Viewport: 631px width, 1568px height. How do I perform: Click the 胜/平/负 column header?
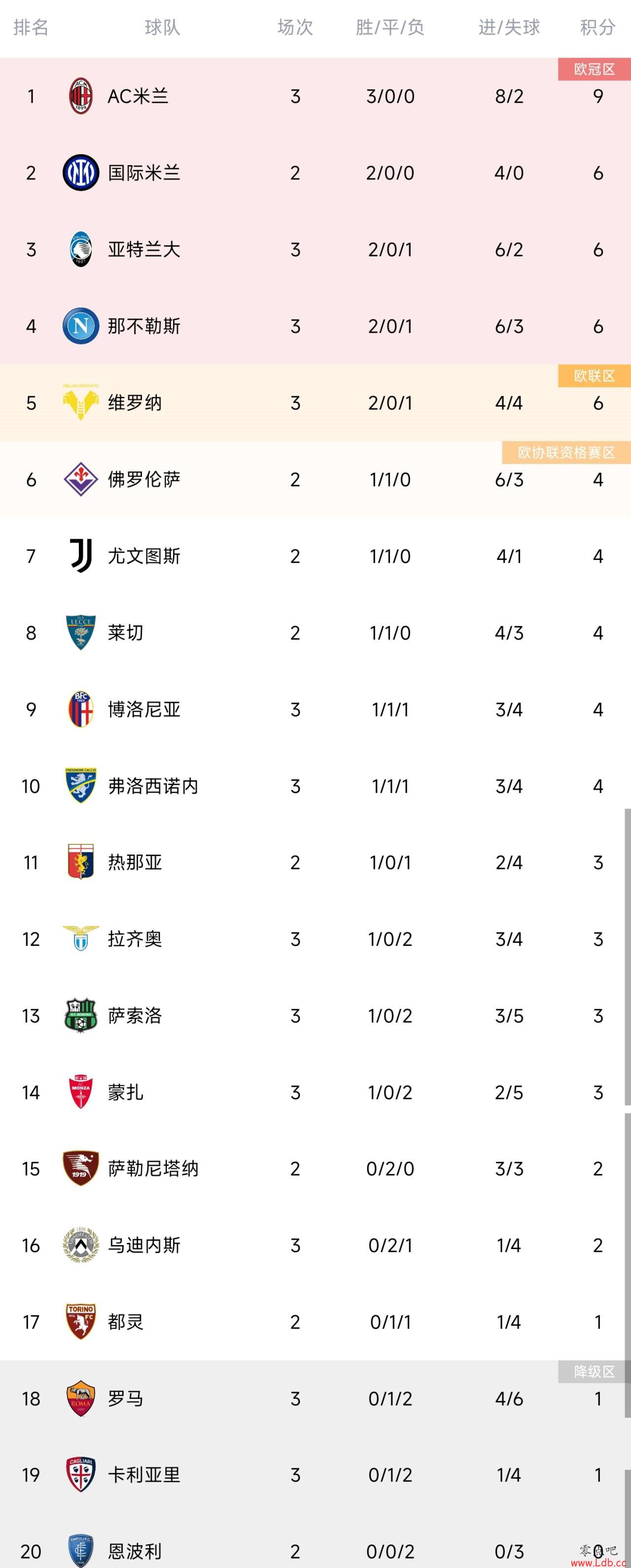[x=390, y=28]
